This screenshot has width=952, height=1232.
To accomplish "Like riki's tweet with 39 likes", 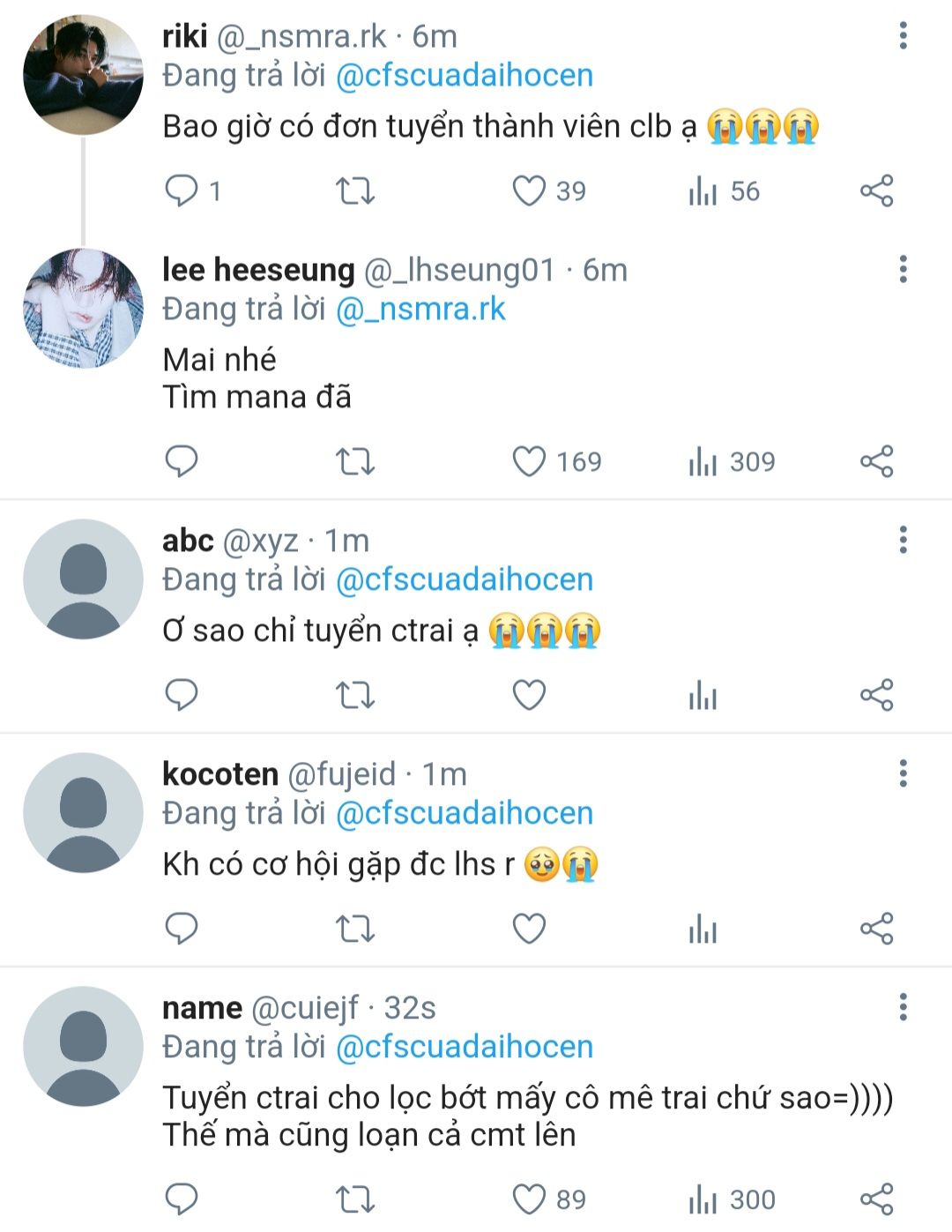I will 548,190.
